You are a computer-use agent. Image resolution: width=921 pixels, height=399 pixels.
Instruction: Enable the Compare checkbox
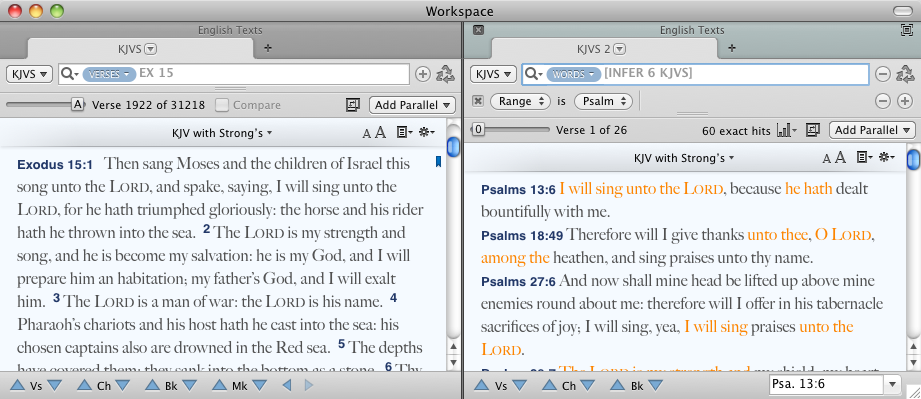[221, 105]
